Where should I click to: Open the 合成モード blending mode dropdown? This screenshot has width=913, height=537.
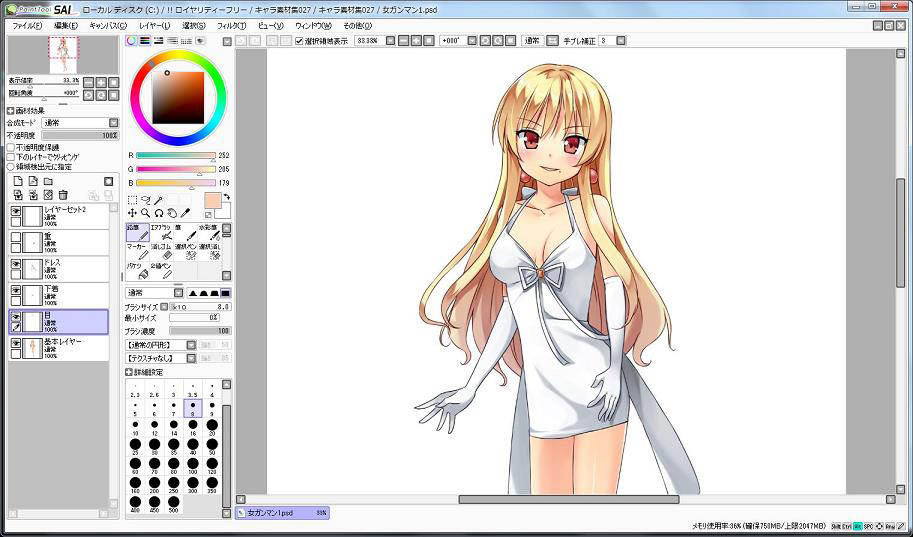pos(79,123)
